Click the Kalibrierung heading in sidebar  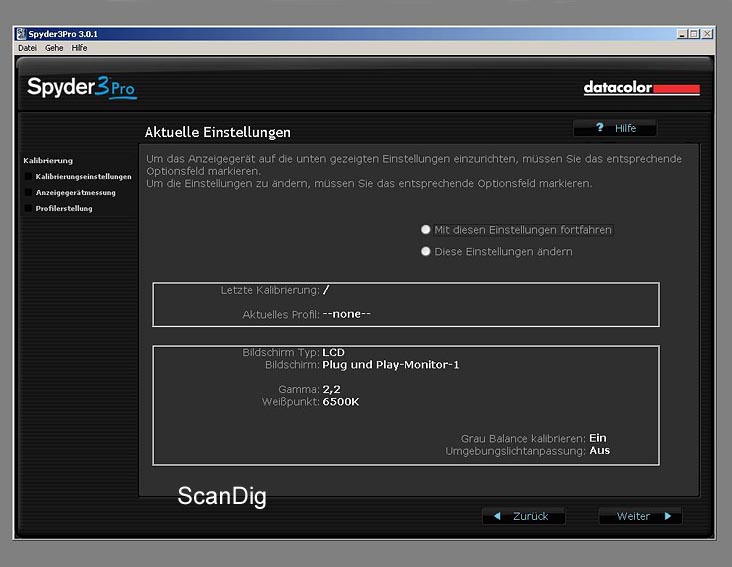pyautogui.click(x=48, y=161)
